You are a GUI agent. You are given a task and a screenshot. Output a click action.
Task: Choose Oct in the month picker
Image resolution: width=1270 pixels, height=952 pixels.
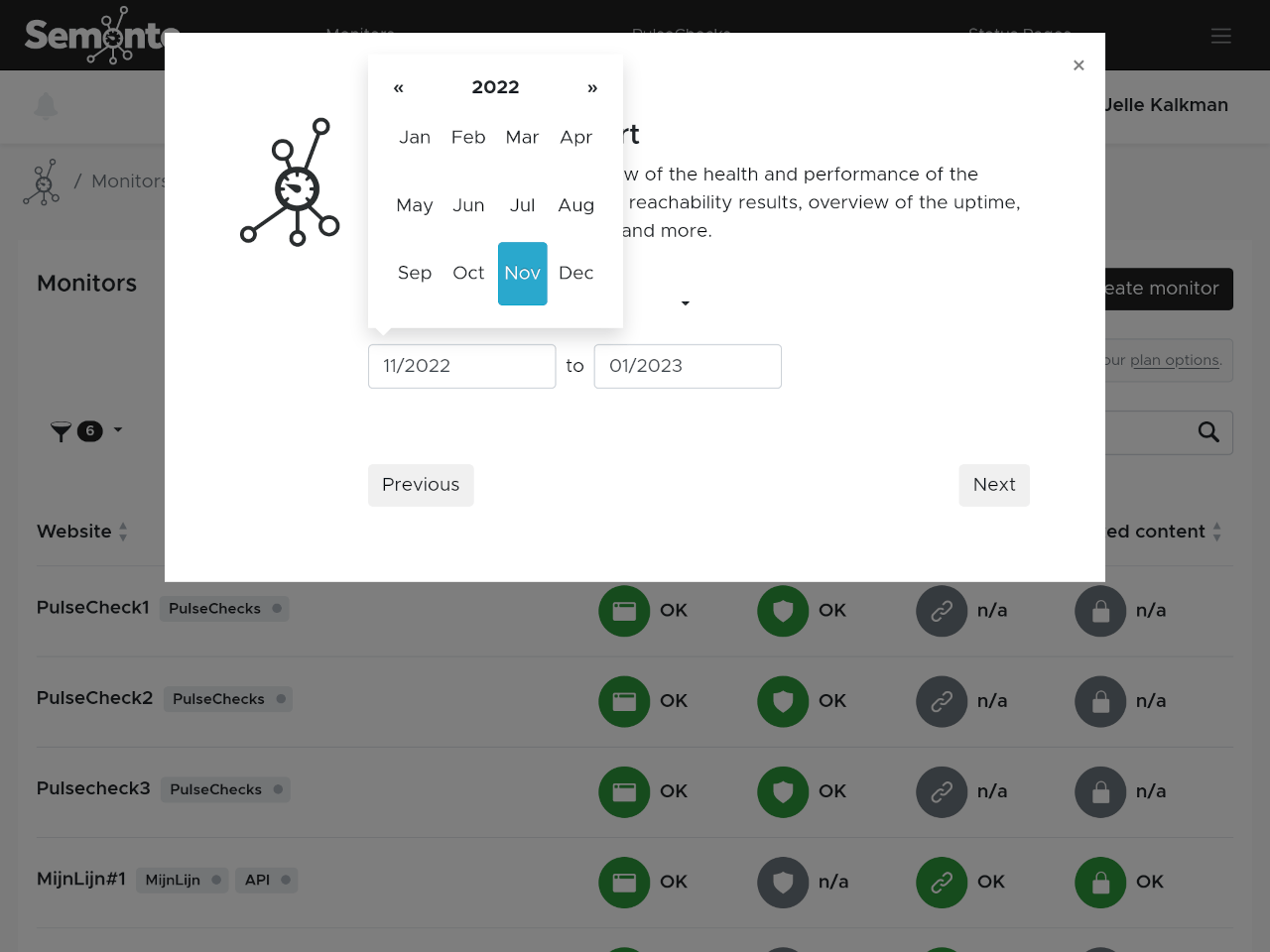pyautogui.click(x=468, y=273)
